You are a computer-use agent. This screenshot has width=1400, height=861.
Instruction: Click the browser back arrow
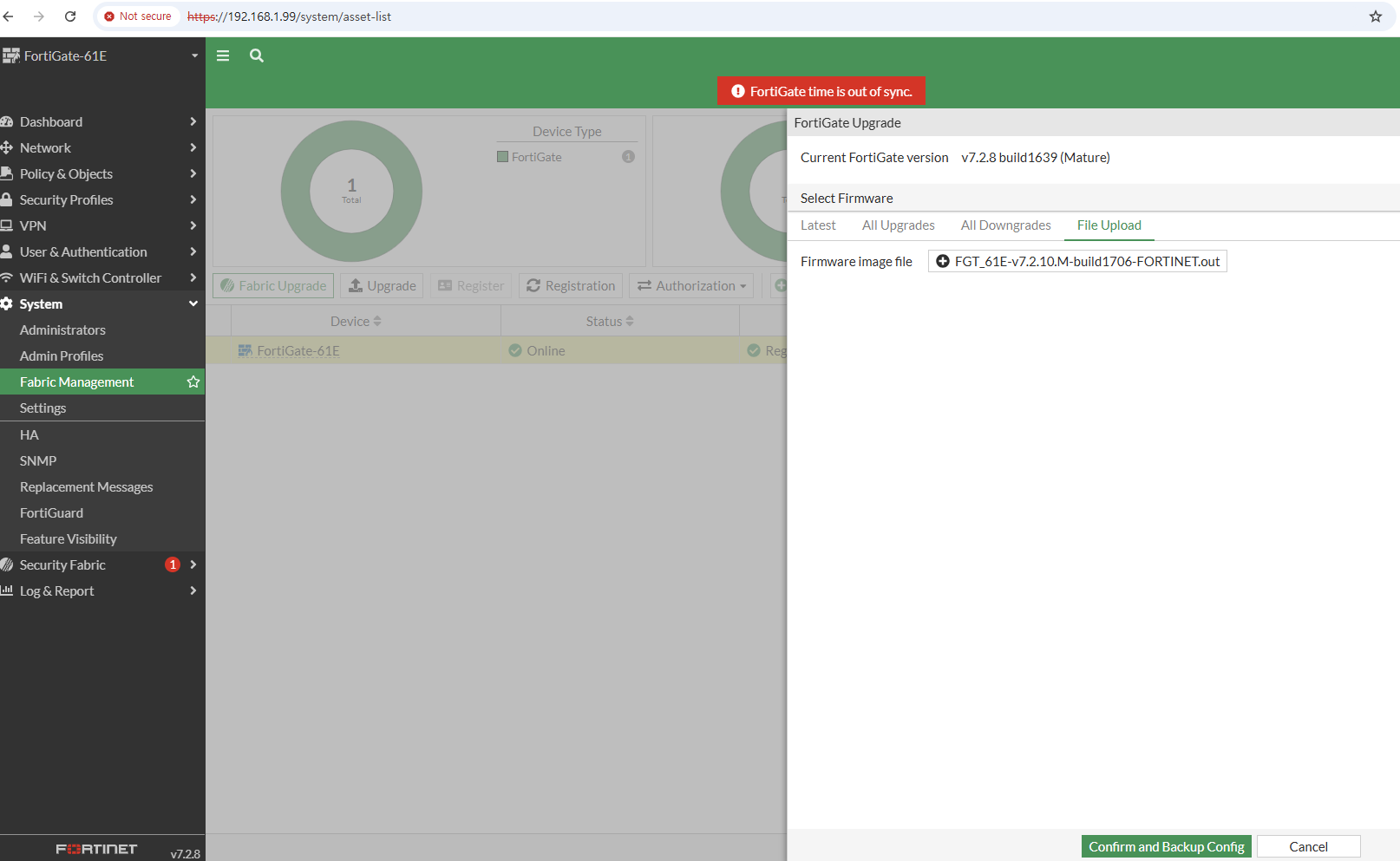click(9, 16)
